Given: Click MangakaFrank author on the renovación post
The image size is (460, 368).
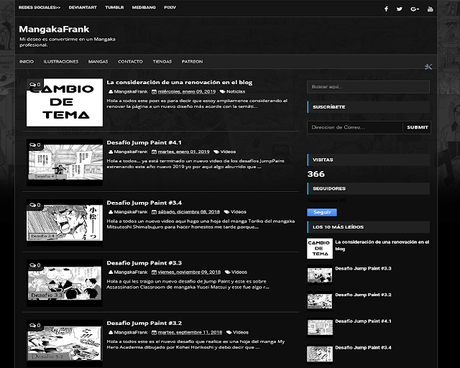Looking at the screenshot, I should 130,91.
